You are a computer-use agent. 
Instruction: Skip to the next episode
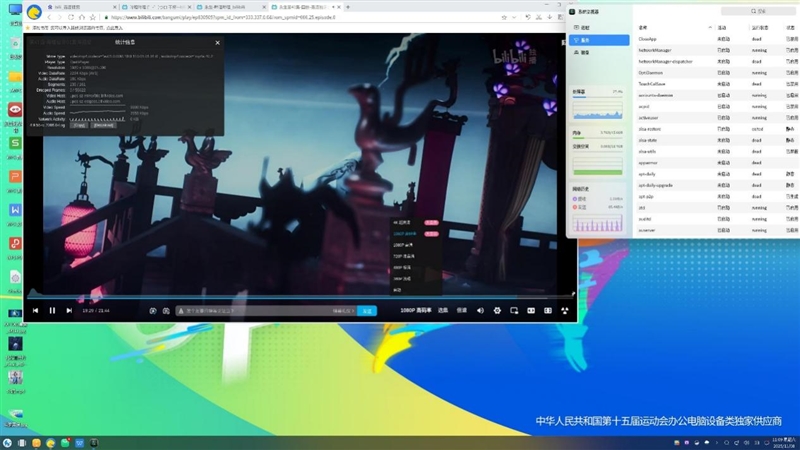click(69, 311)
